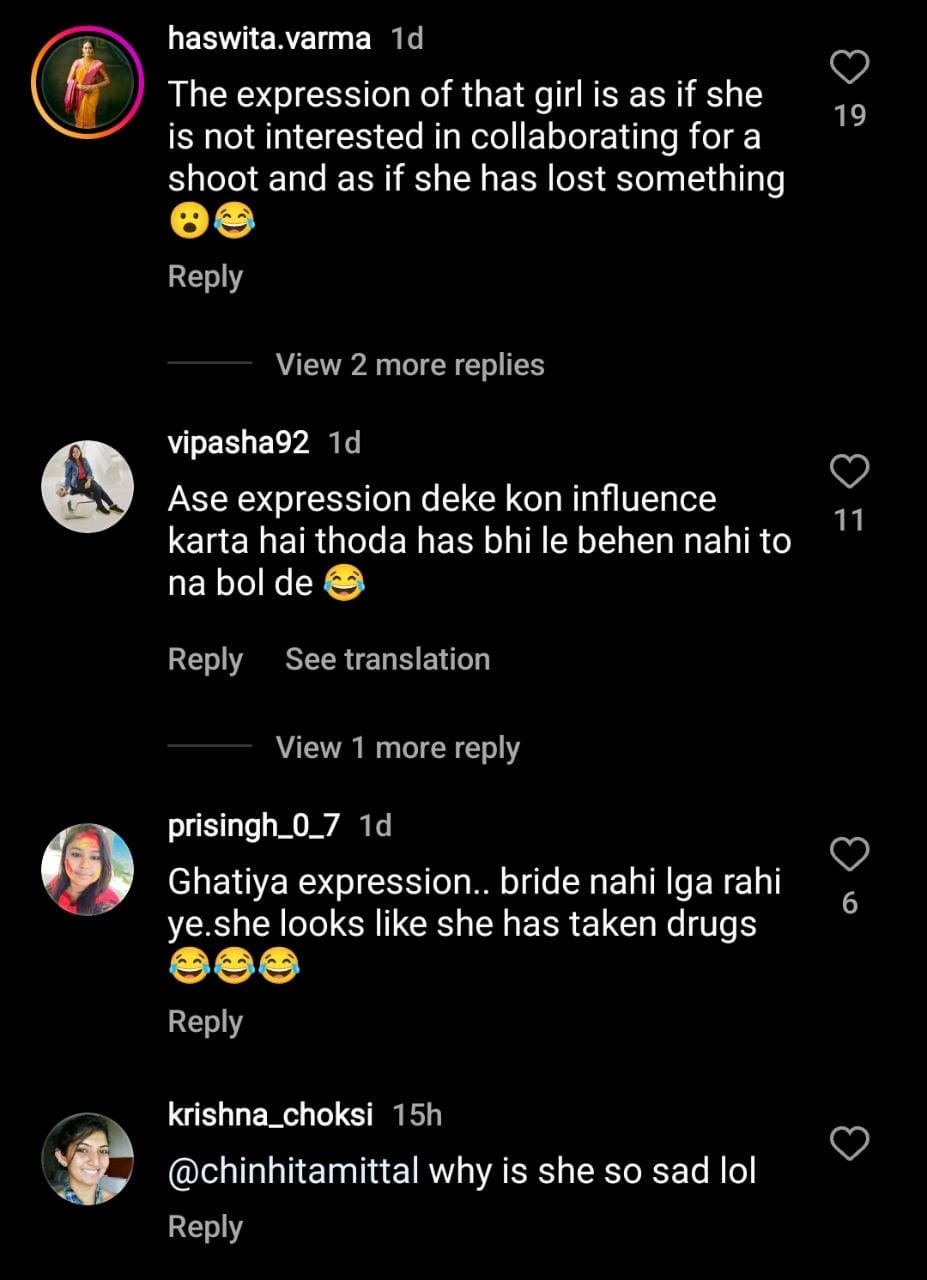
Task: Reply to prisingh_0_7's comment
Action: coord(205,1022)
